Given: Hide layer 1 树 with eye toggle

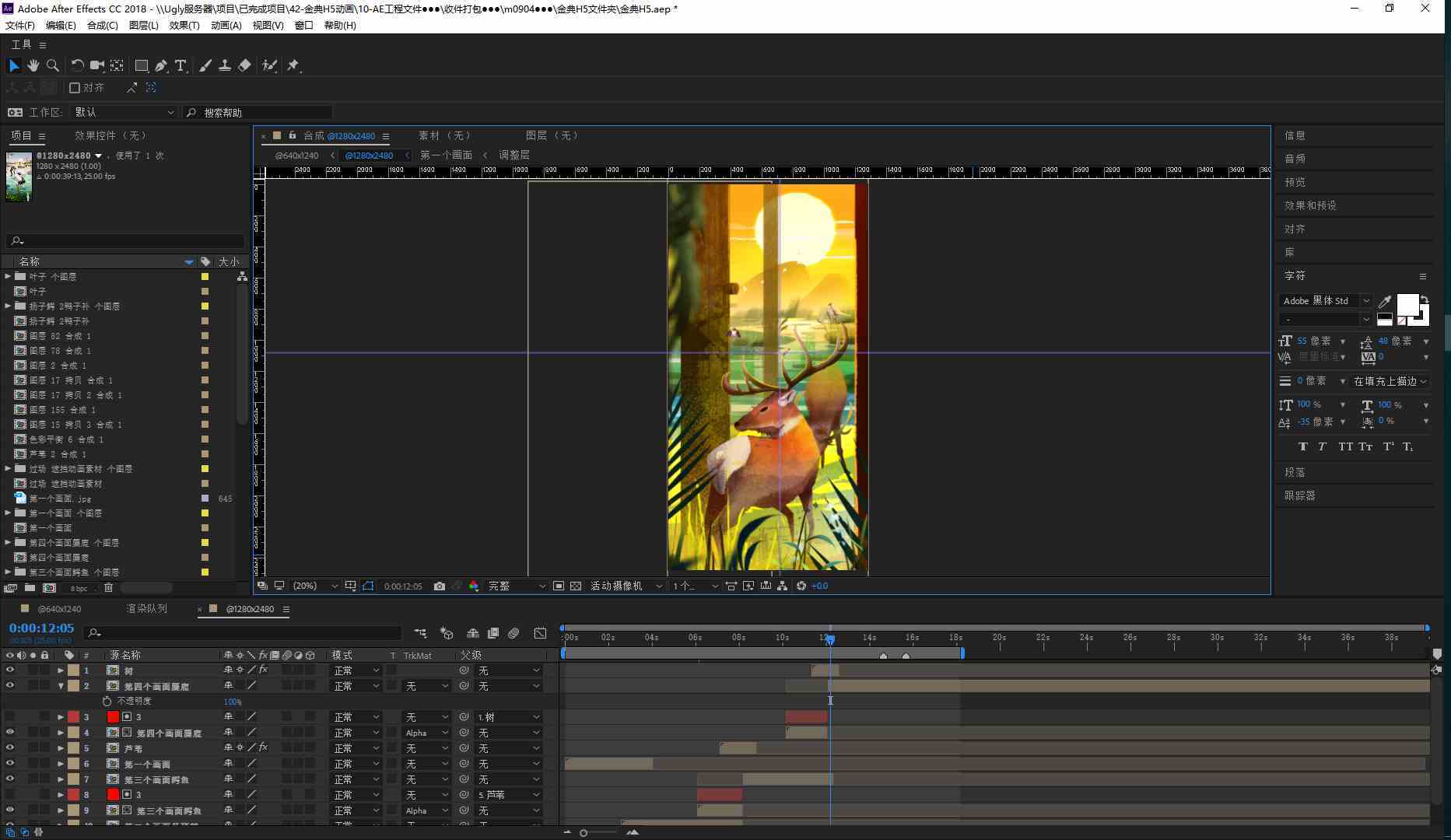Looking at the screenshot, I should click(x=10, y=670).
